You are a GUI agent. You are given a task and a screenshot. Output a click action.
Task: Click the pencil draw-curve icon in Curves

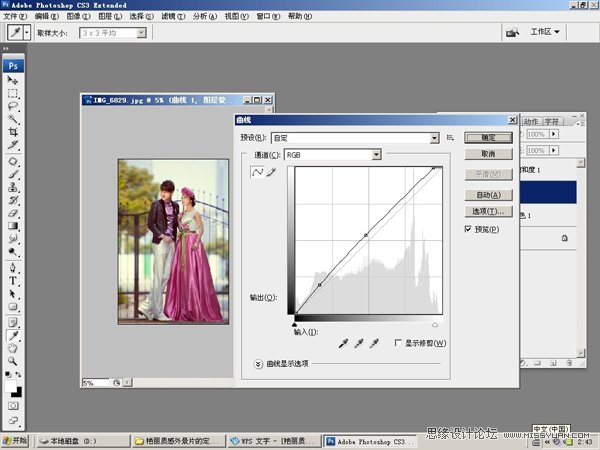tap(270, 173)
